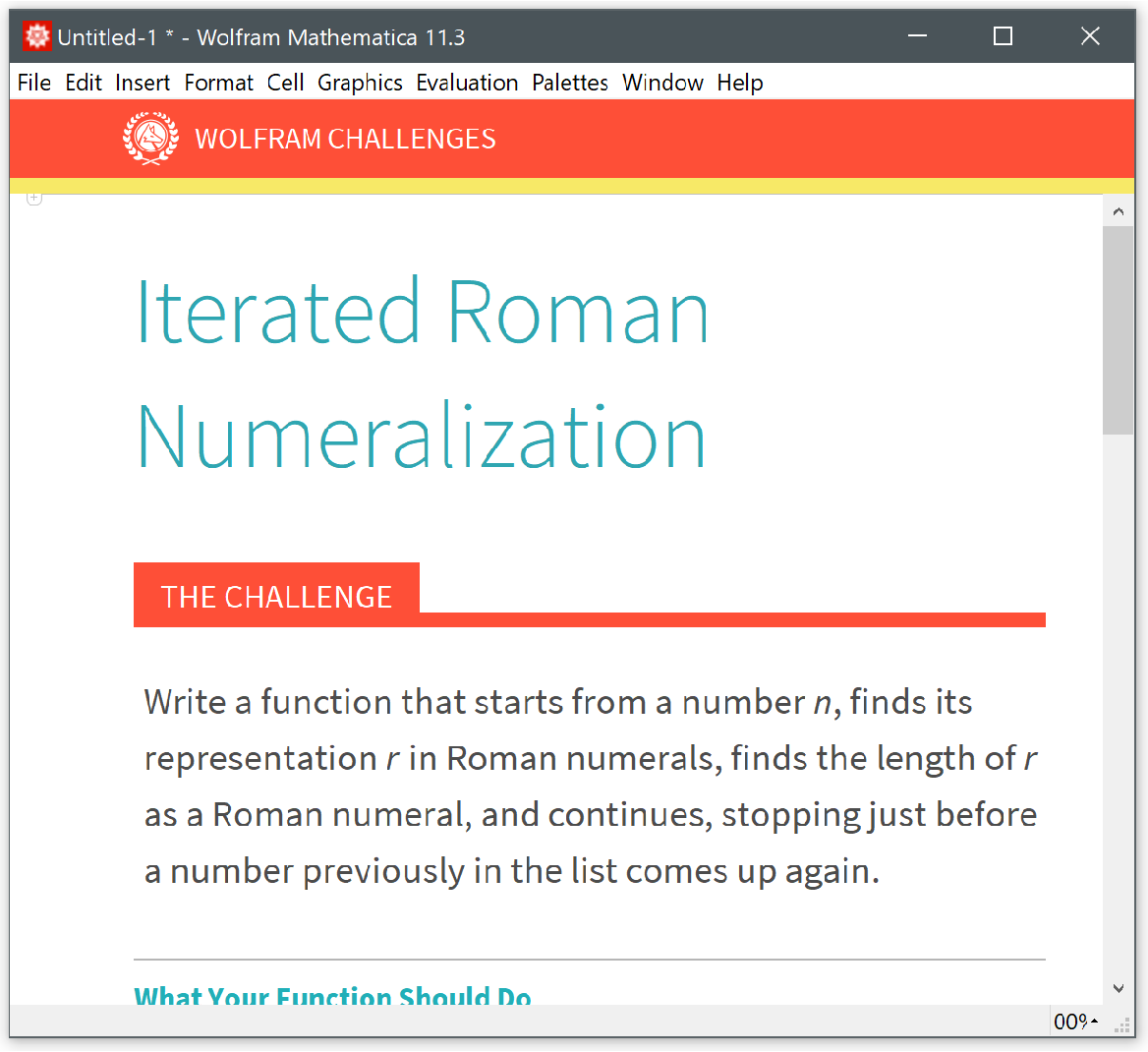Viewport: 1148px width, 1052px height.
Task: Open the Edit menu
Action: coord(84,83)
